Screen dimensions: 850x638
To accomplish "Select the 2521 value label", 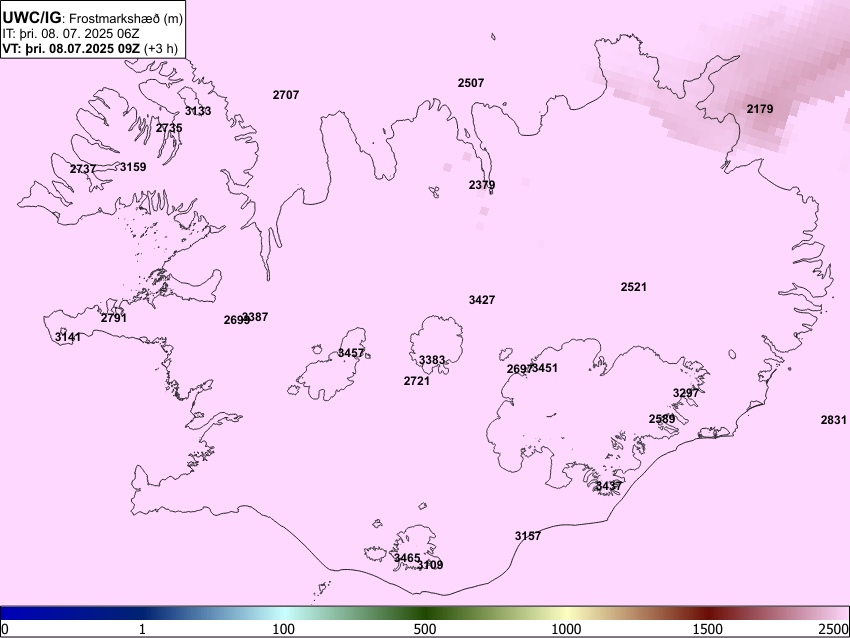I will coord(633,287).
